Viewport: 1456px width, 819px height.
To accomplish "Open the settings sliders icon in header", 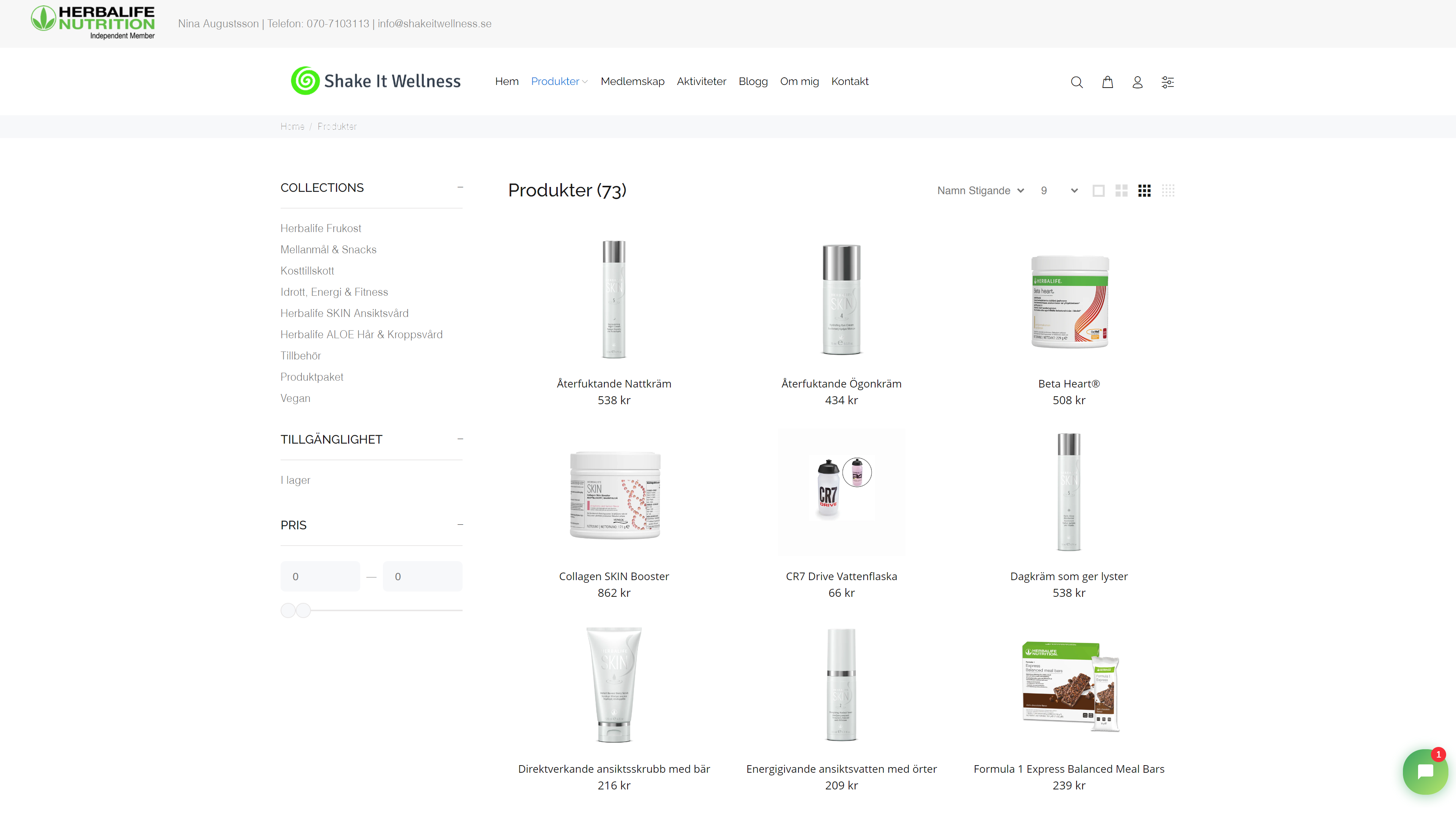I will tap(1167, 82).
